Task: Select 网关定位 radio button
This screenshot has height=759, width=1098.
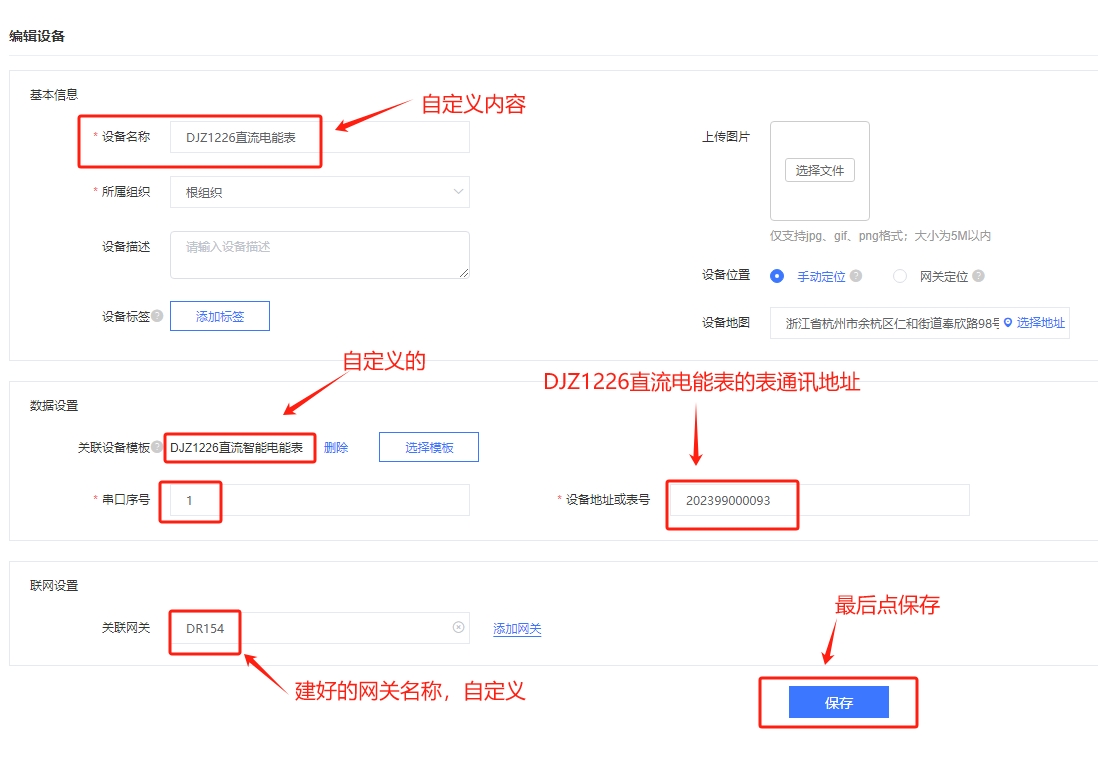Action: [900, 276]
